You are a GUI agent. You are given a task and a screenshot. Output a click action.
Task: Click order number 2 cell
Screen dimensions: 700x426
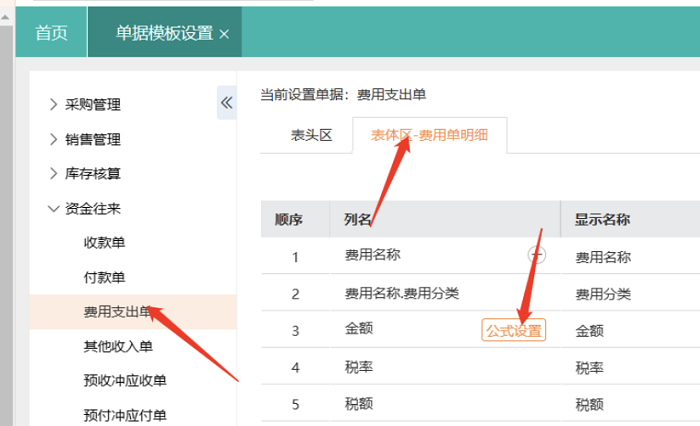pyautogui.click(x=295, y=294)
